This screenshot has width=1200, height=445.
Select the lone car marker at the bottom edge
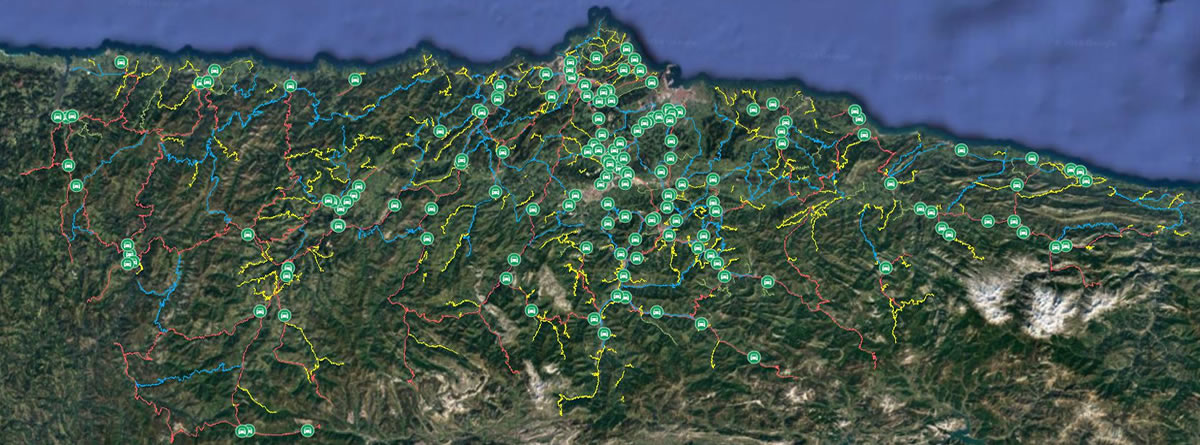coord(307,430)
